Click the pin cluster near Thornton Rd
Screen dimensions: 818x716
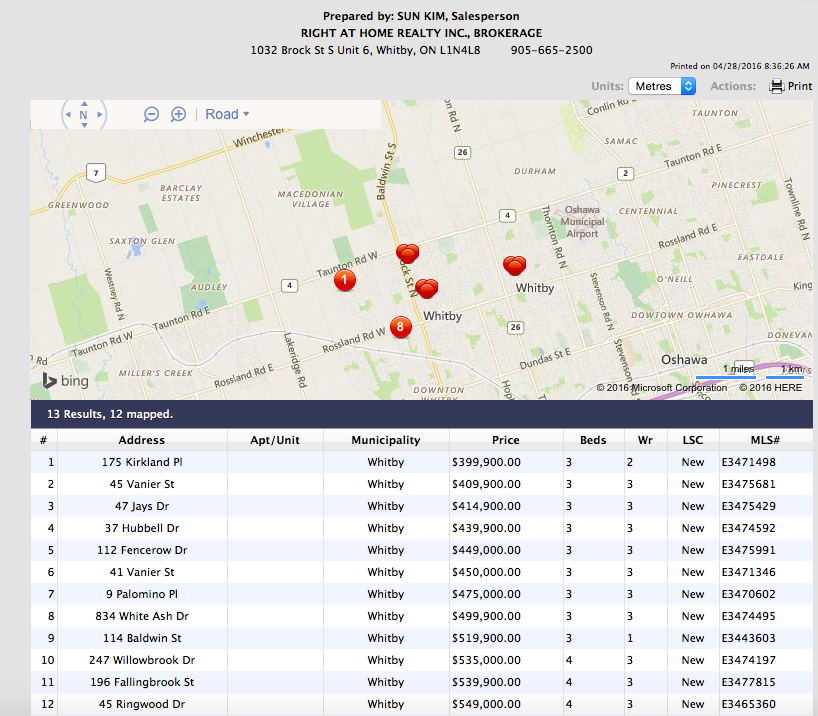point(515,265)
